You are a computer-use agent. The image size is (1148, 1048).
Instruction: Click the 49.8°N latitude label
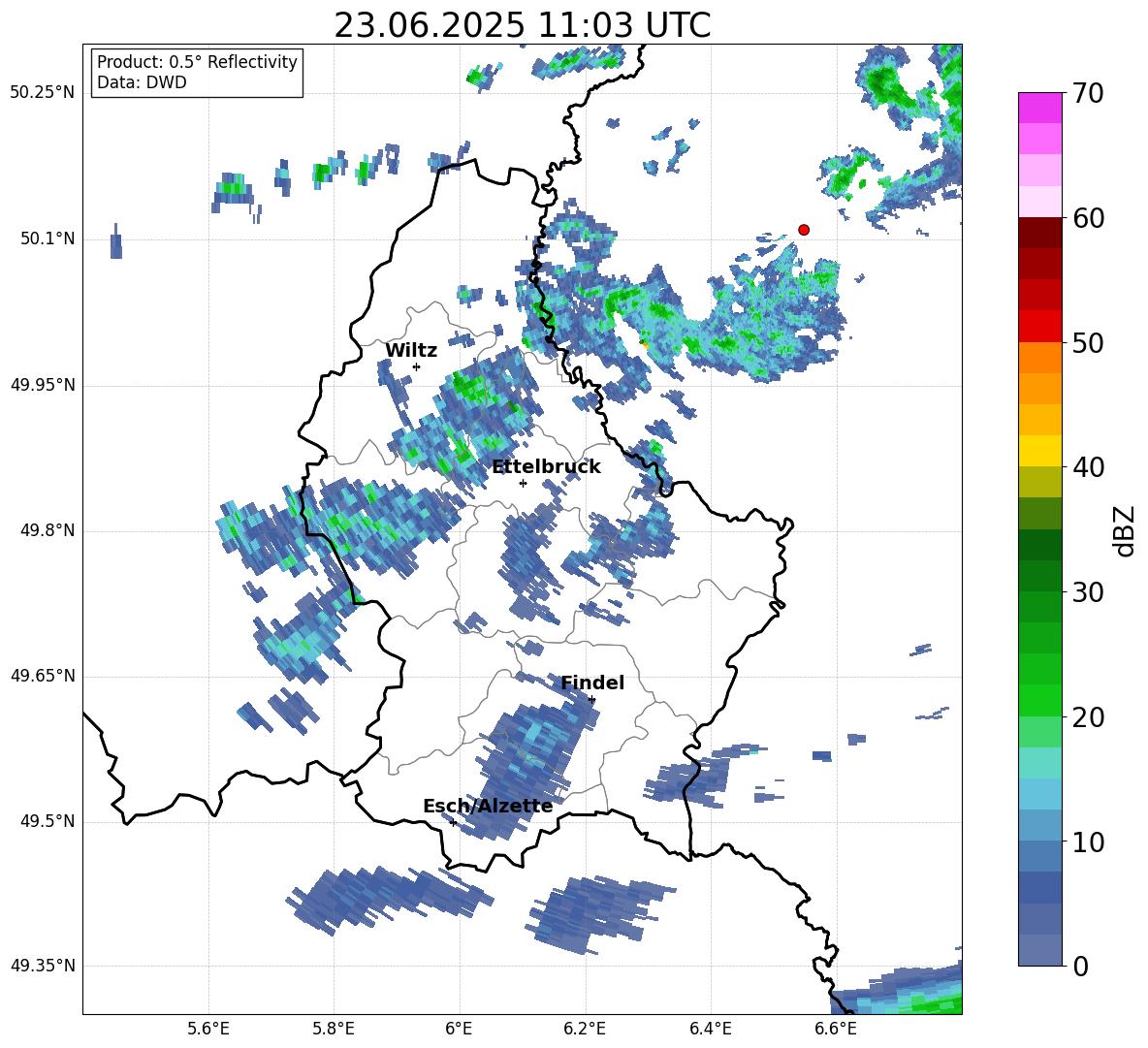click(48, 530)
